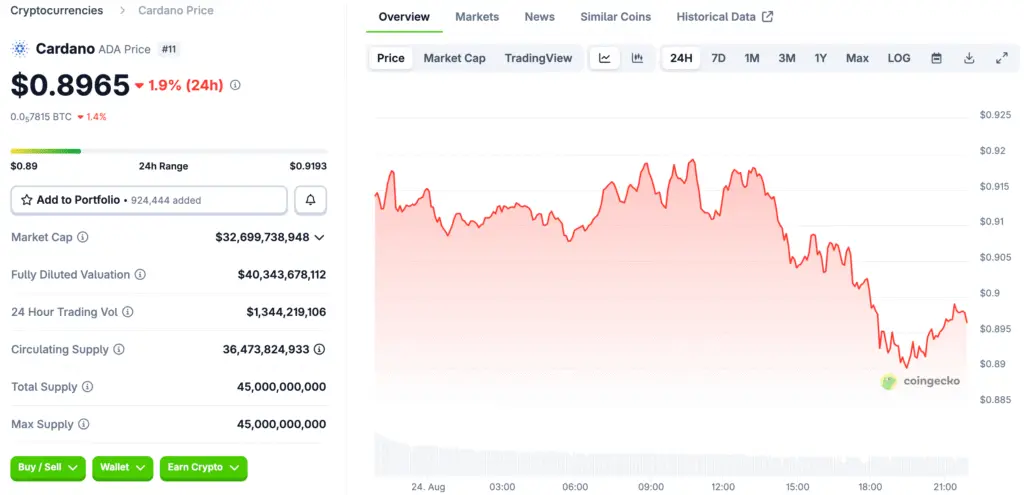
Task: Open 24 Hour Trading Vol info icon
Action: 128,312
